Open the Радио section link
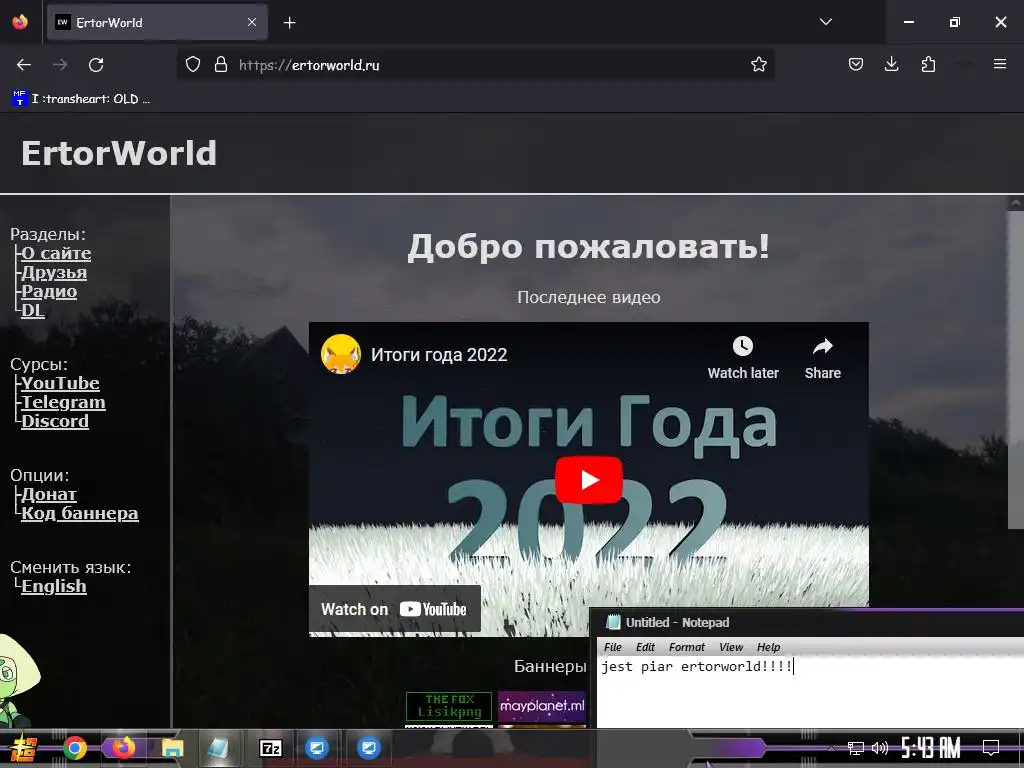 coord(49,291)
